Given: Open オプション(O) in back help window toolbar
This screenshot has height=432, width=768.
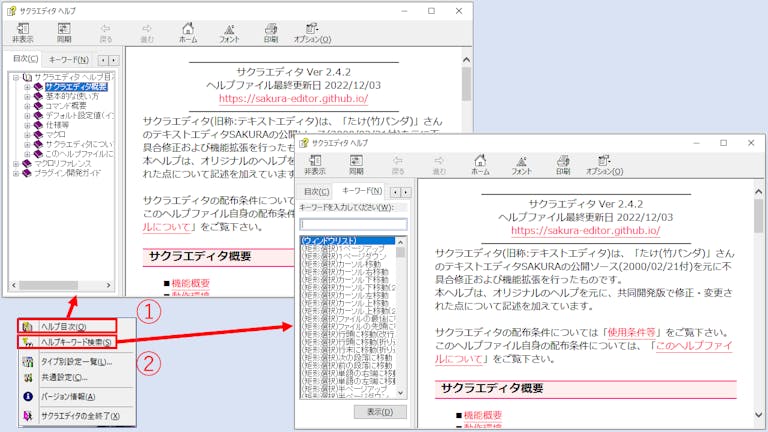Looking at the screenshot, I should [312, 33].
